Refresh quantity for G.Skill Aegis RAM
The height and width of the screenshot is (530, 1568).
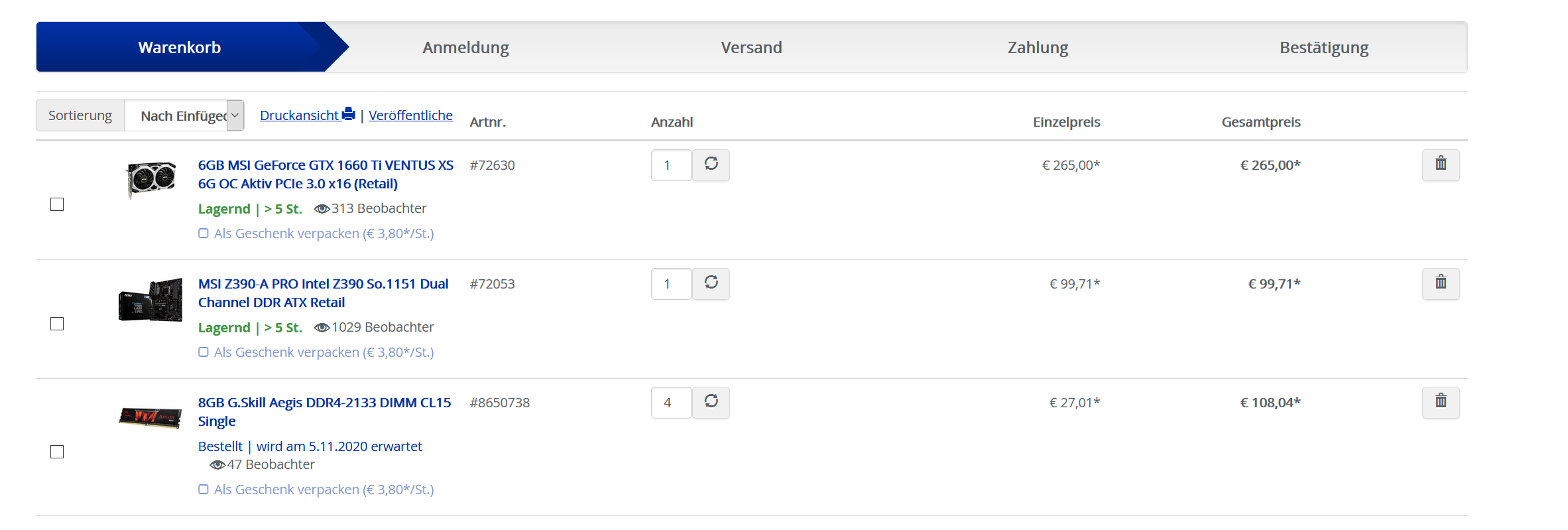(x=711, y=403)
